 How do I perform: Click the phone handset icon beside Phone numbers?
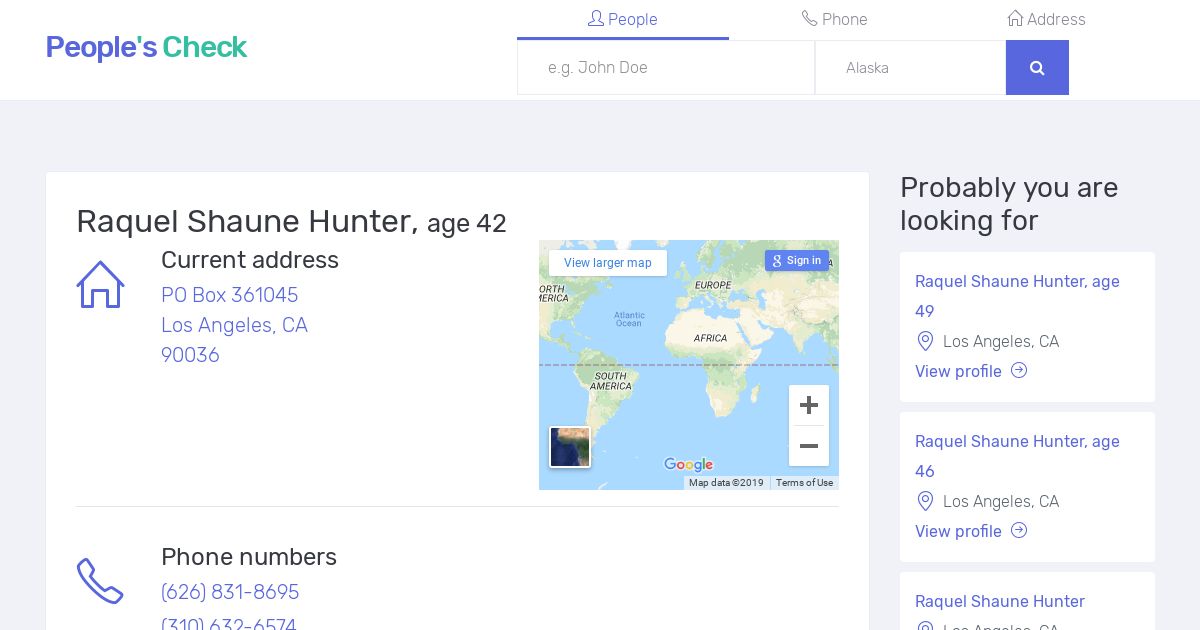100,581
